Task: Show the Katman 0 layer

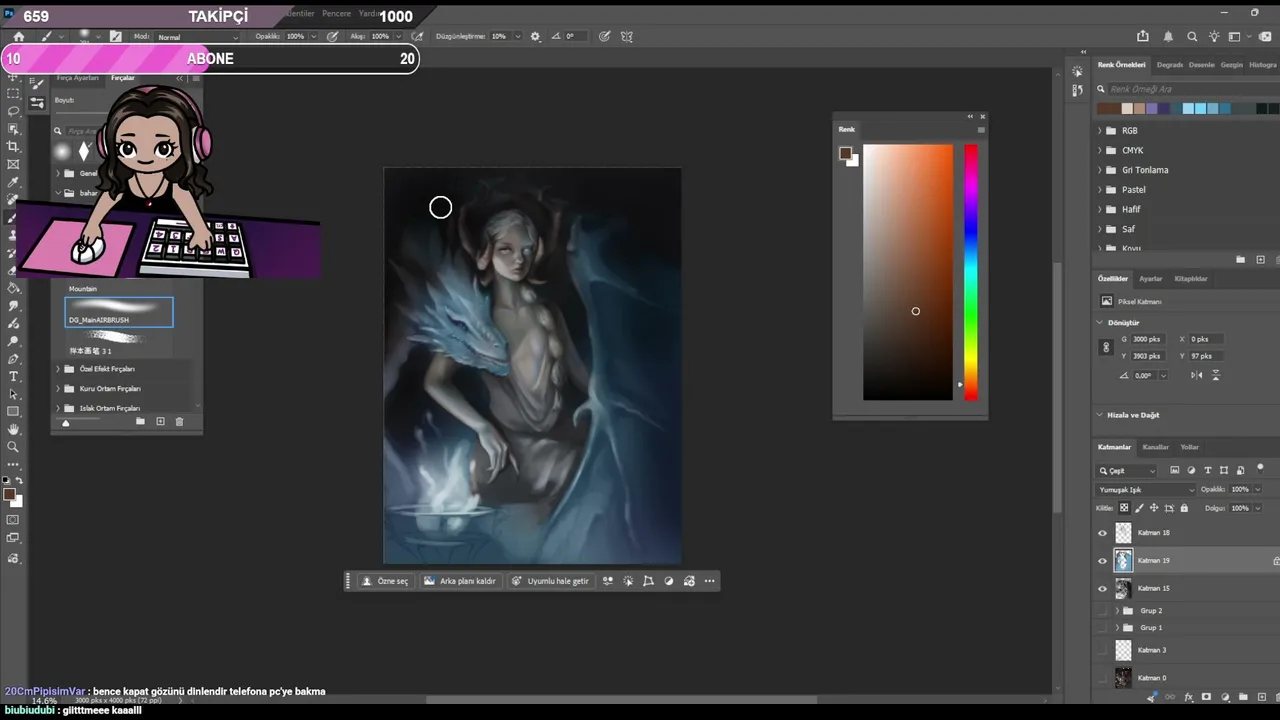Action: pyautogui.click(x=1103, y=678)
